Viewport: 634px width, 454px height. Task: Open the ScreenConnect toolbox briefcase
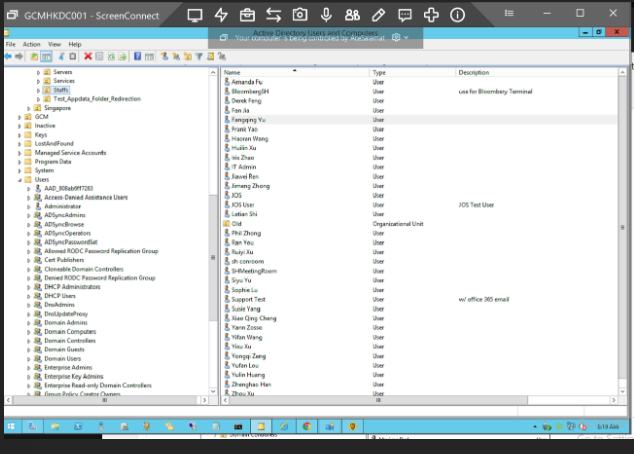click(x=247, y=15)
